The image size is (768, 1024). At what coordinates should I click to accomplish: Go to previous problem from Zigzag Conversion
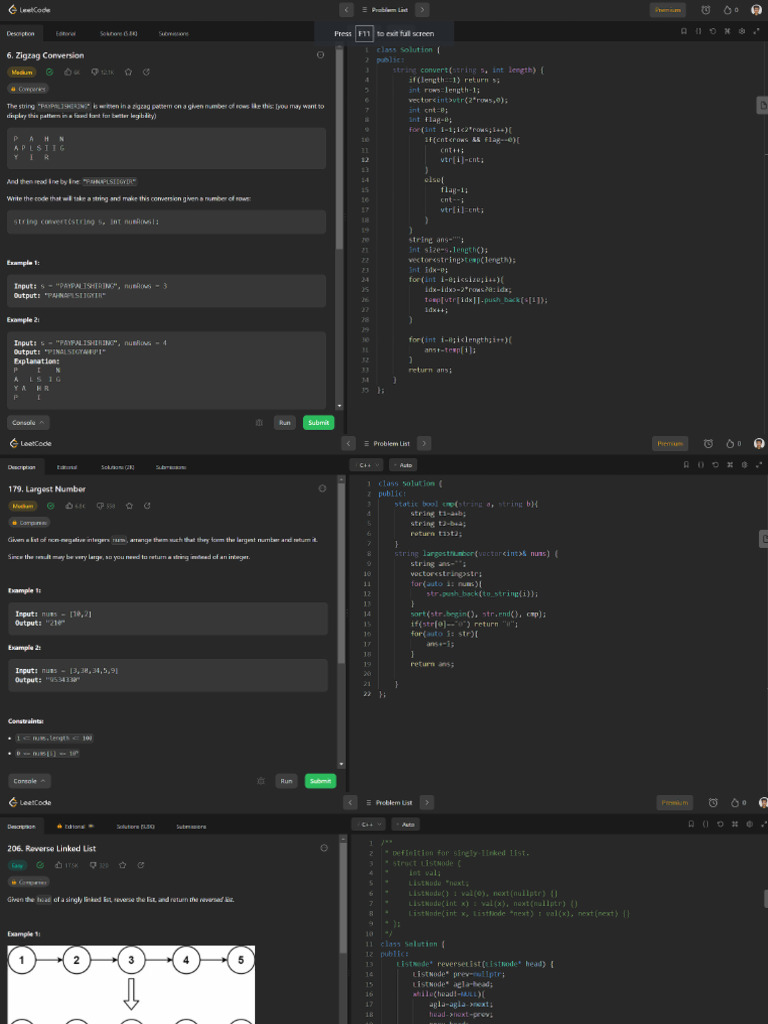point(347,10)
